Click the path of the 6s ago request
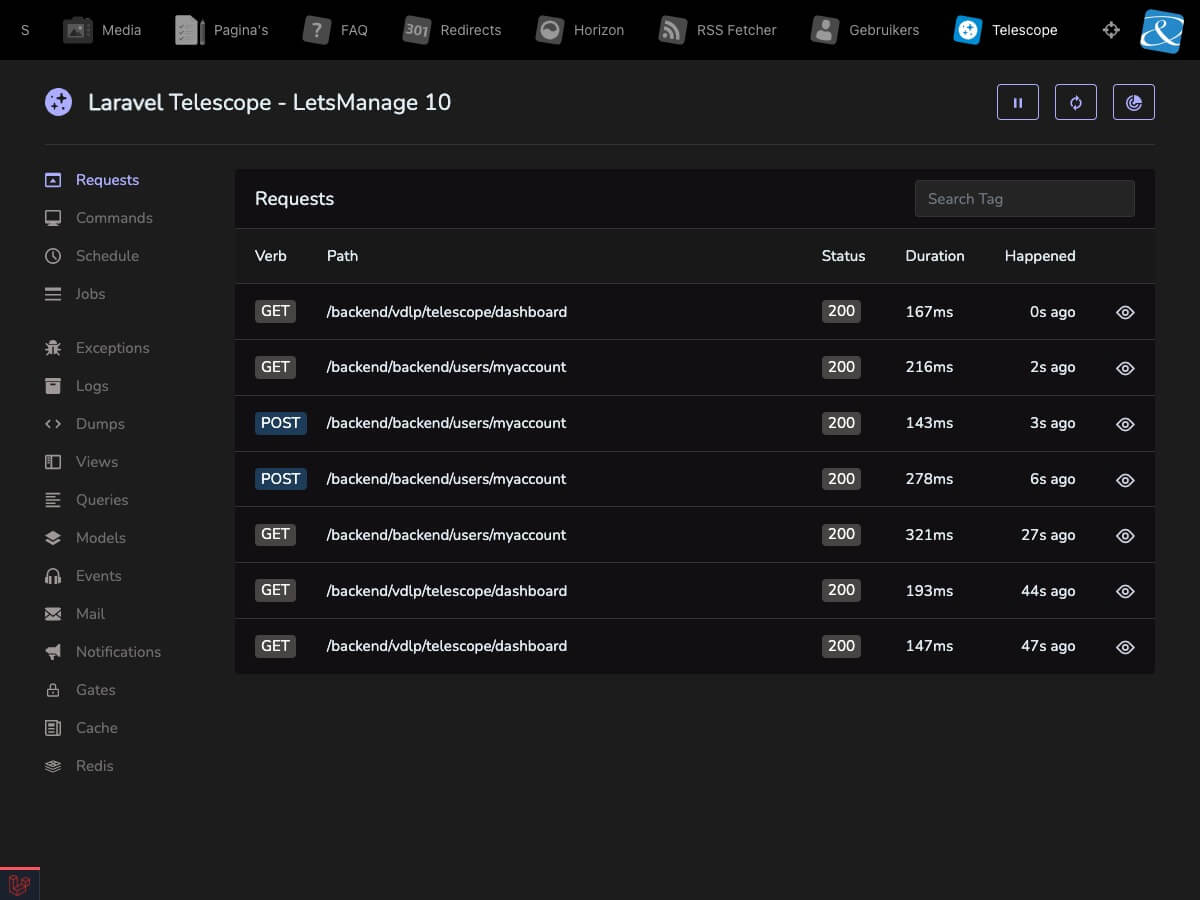Image resolution: width=1200 pixels, height=900 pixels. pyautogui.click(x=447, y=479)
